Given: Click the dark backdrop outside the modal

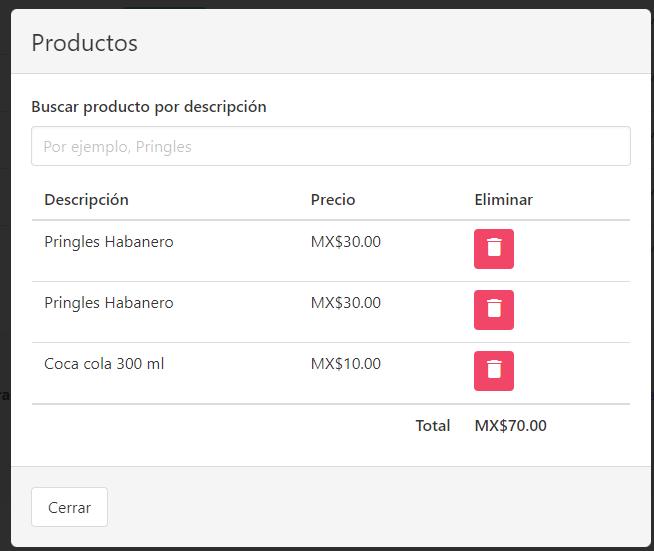Looking at the screenshot, I should click(x=5, y=300).
